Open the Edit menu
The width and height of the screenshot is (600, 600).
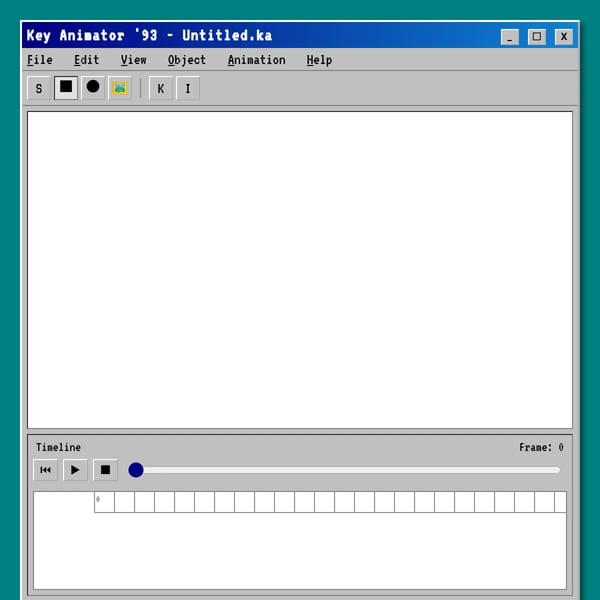pyautogui.click(x=86, y=60)
